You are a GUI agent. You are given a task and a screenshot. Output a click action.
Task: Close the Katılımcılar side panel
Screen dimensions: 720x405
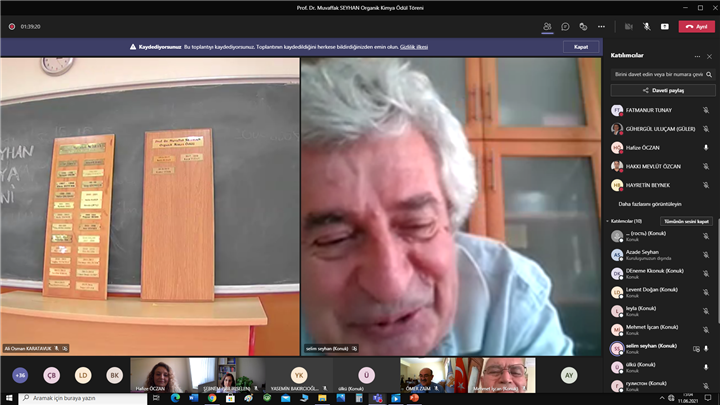click(x=708, y=56)
